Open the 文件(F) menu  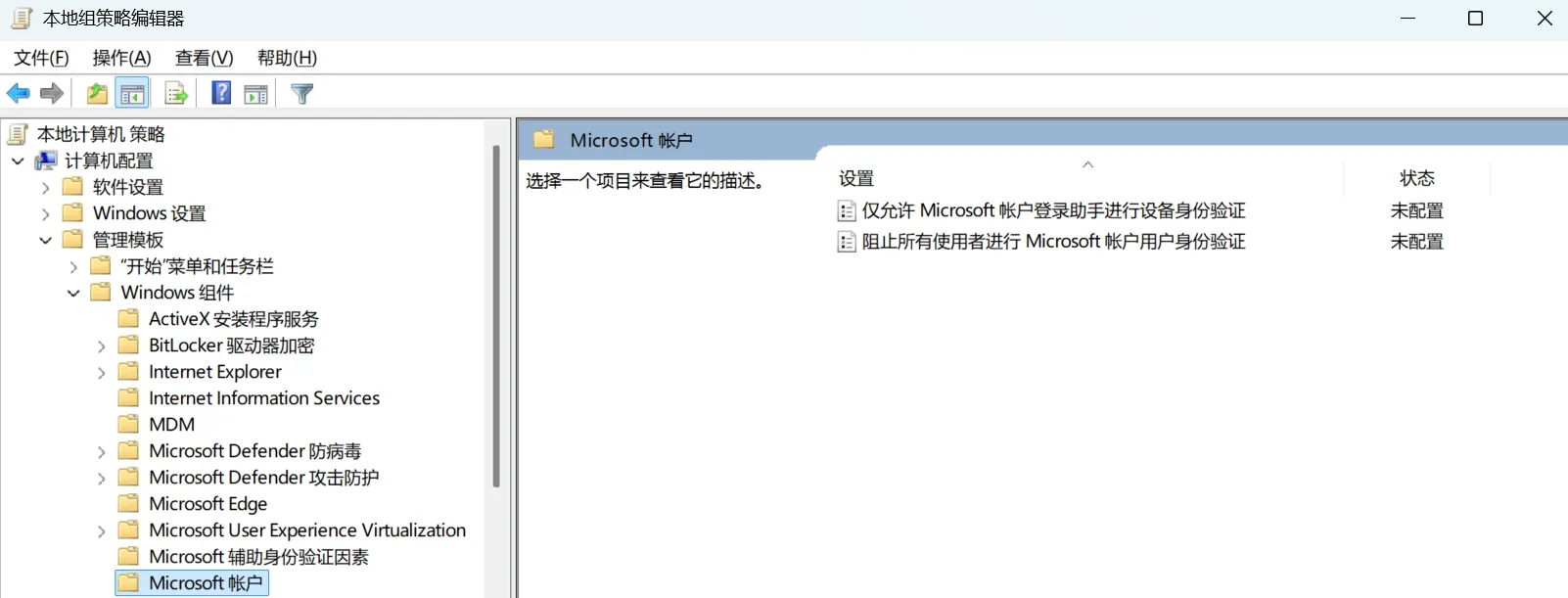pos(41,58)
